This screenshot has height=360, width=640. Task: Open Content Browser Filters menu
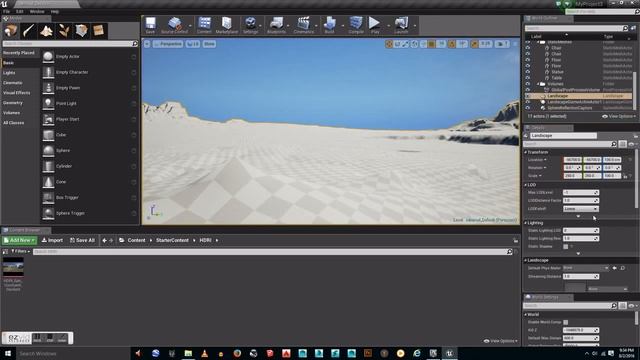20,251
